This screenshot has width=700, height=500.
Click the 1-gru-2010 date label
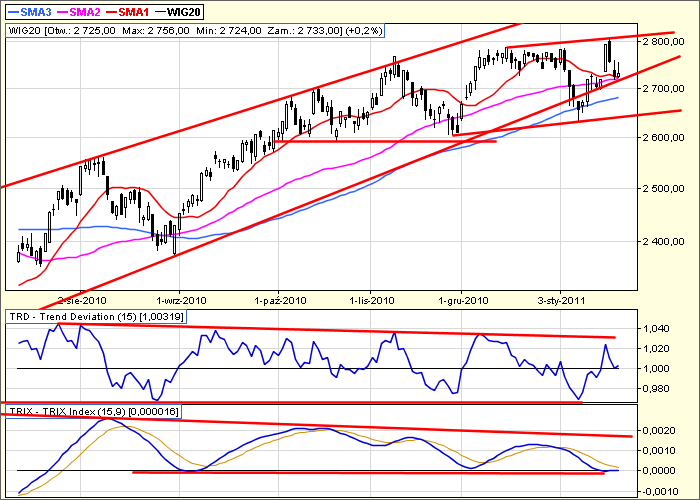coord(463,300)
